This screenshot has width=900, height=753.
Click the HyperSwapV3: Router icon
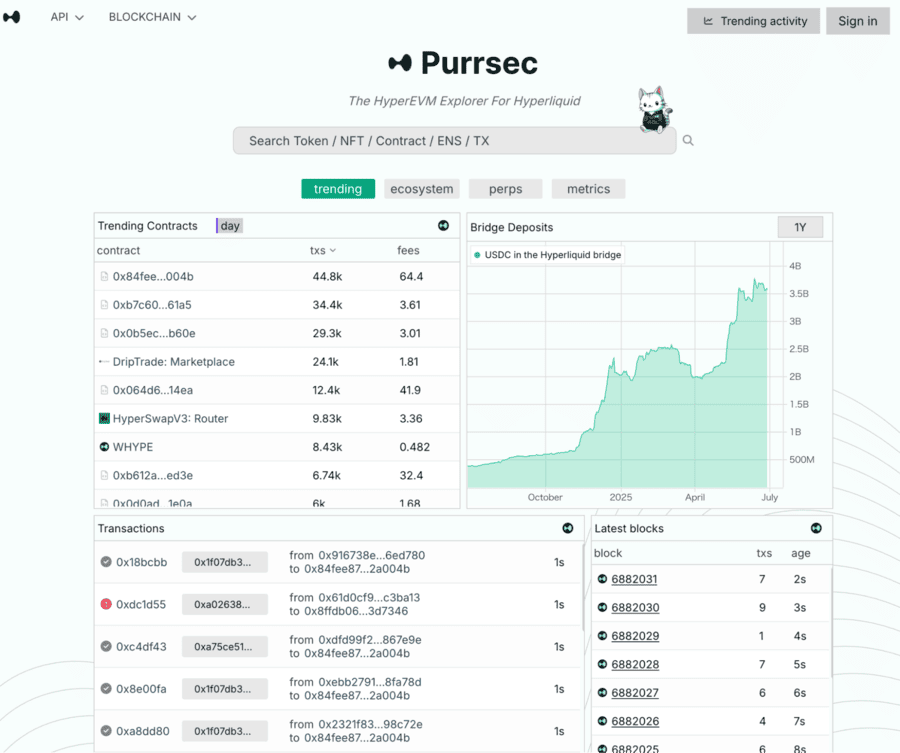click(x=104, y=418)
